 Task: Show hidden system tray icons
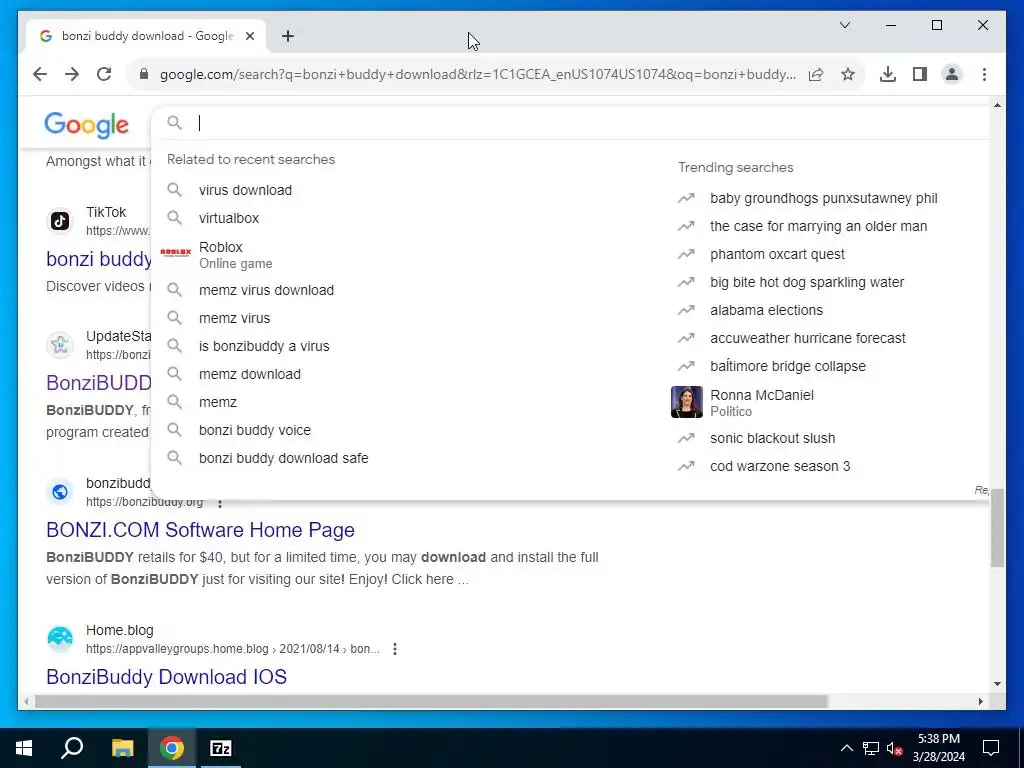click(x=846, y=748)
